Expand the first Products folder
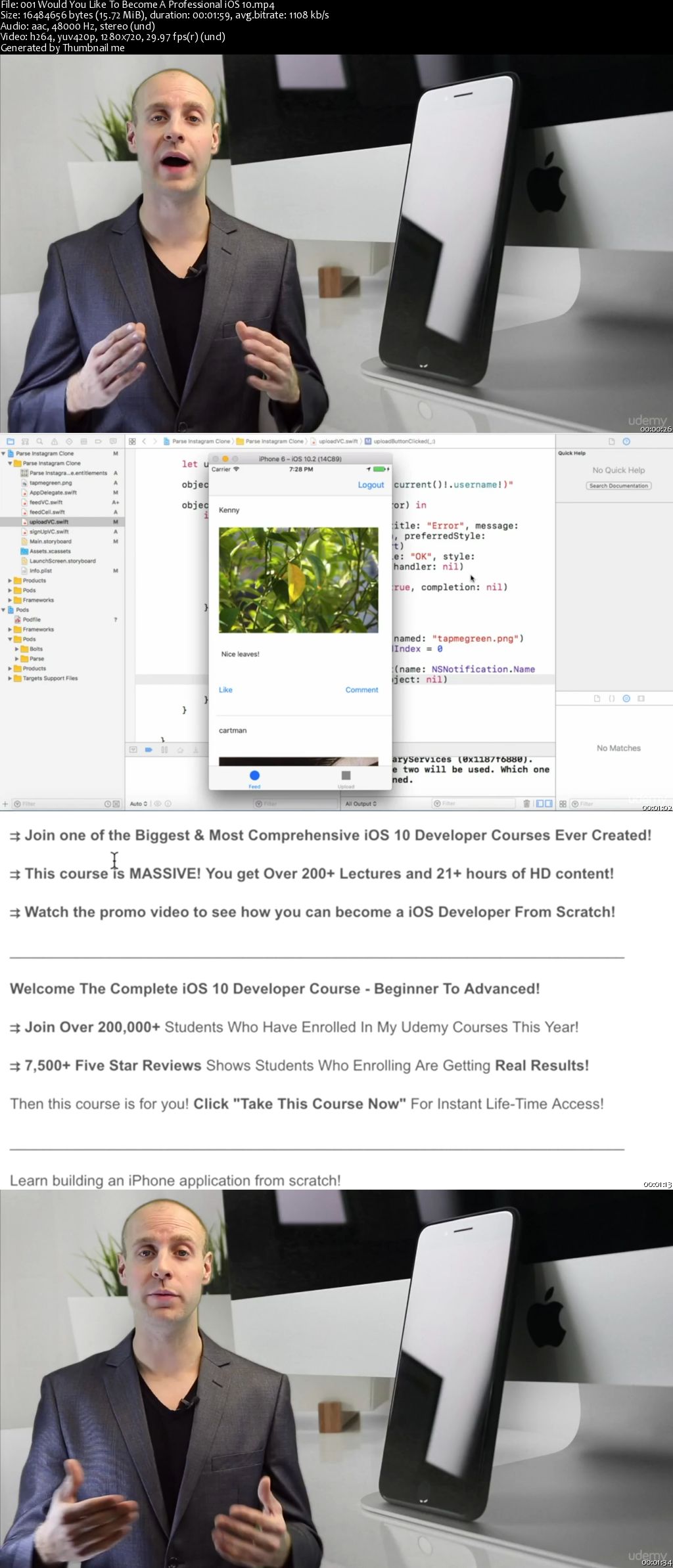 10,581
